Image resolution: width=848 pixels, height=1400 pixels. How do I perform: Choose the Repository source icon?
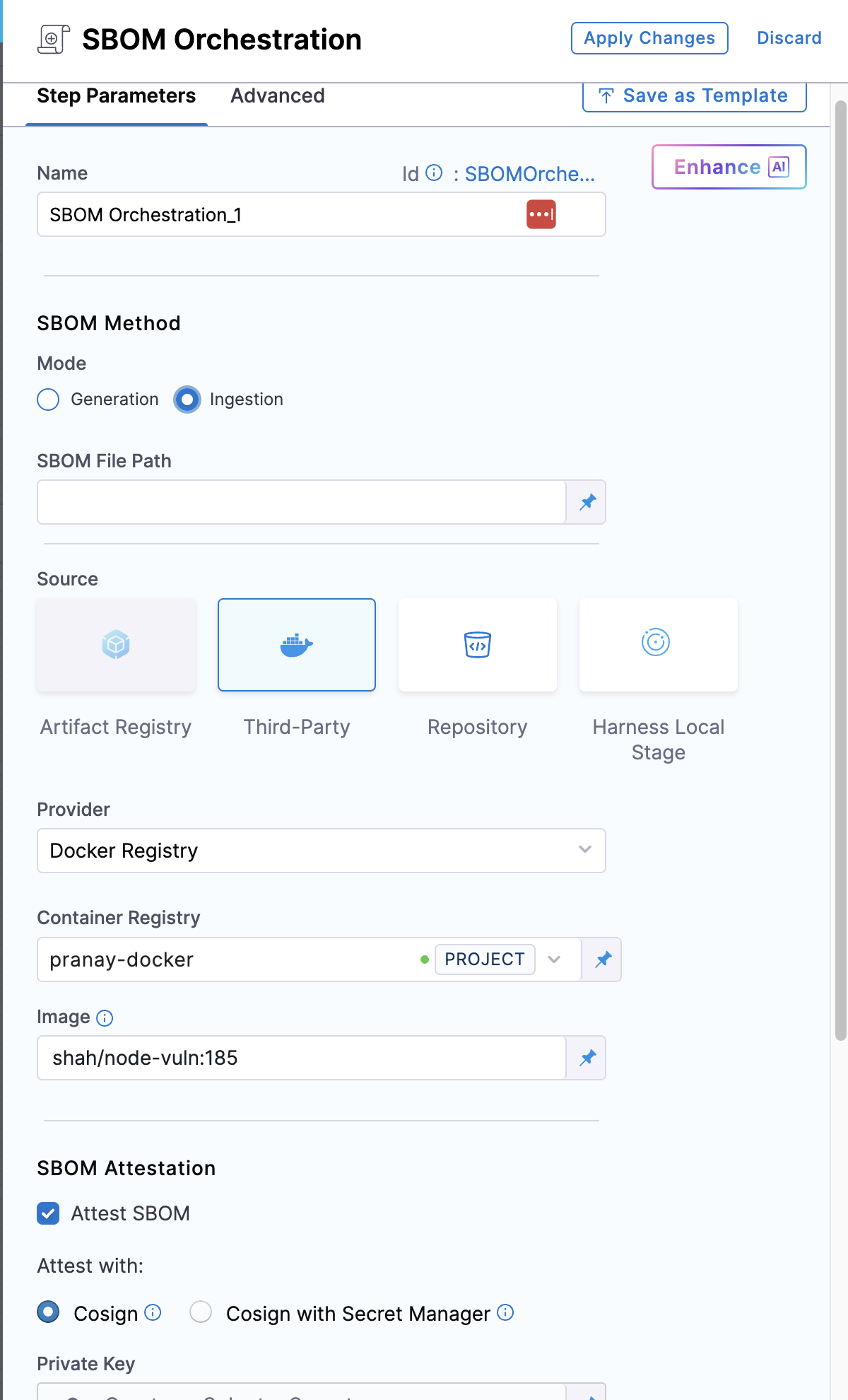click(478, 645)
